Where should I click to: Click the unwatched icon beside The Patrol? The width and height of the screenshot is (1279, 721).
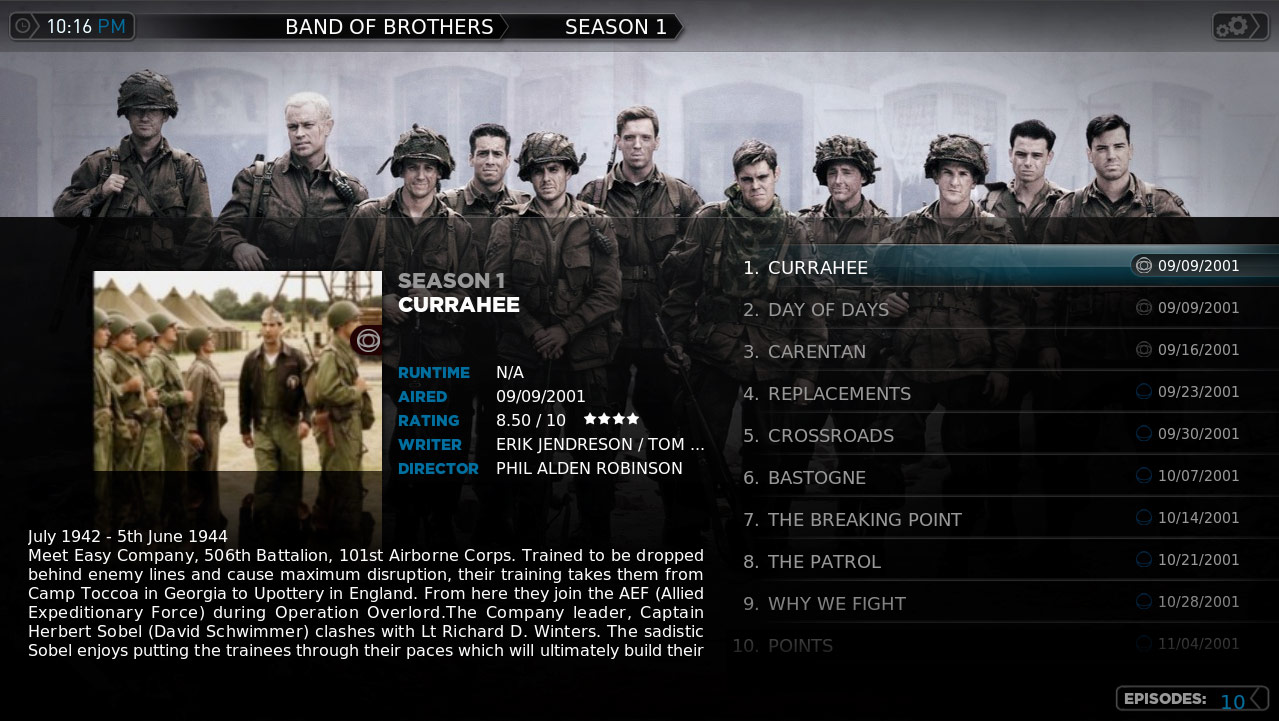click(1145, 560)
